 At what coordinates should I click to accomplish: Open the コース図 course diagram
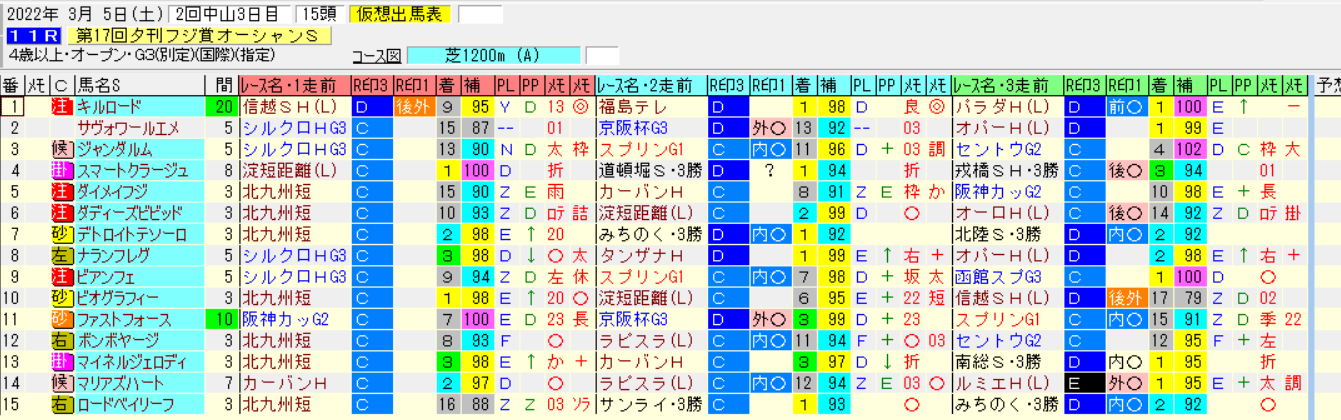377,56
